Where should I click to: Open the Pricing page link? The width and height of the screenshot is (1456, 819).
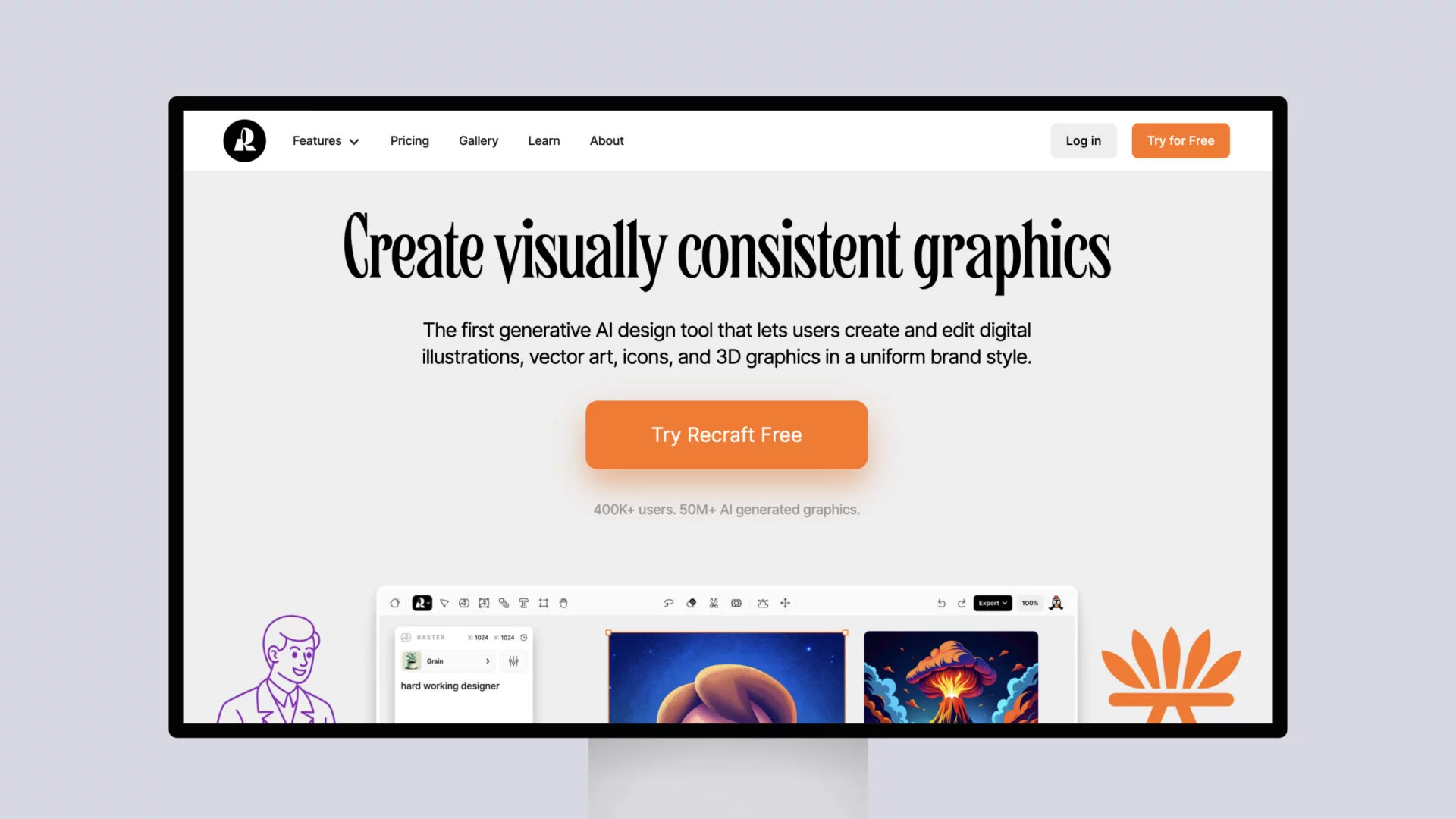point(409,140)
